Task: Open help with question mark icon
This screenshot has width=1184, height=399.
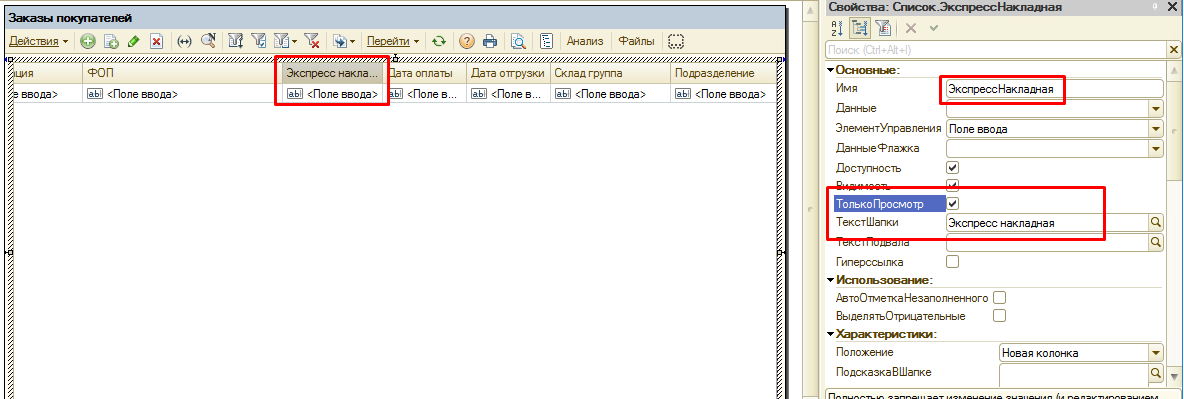Action: 467,41
